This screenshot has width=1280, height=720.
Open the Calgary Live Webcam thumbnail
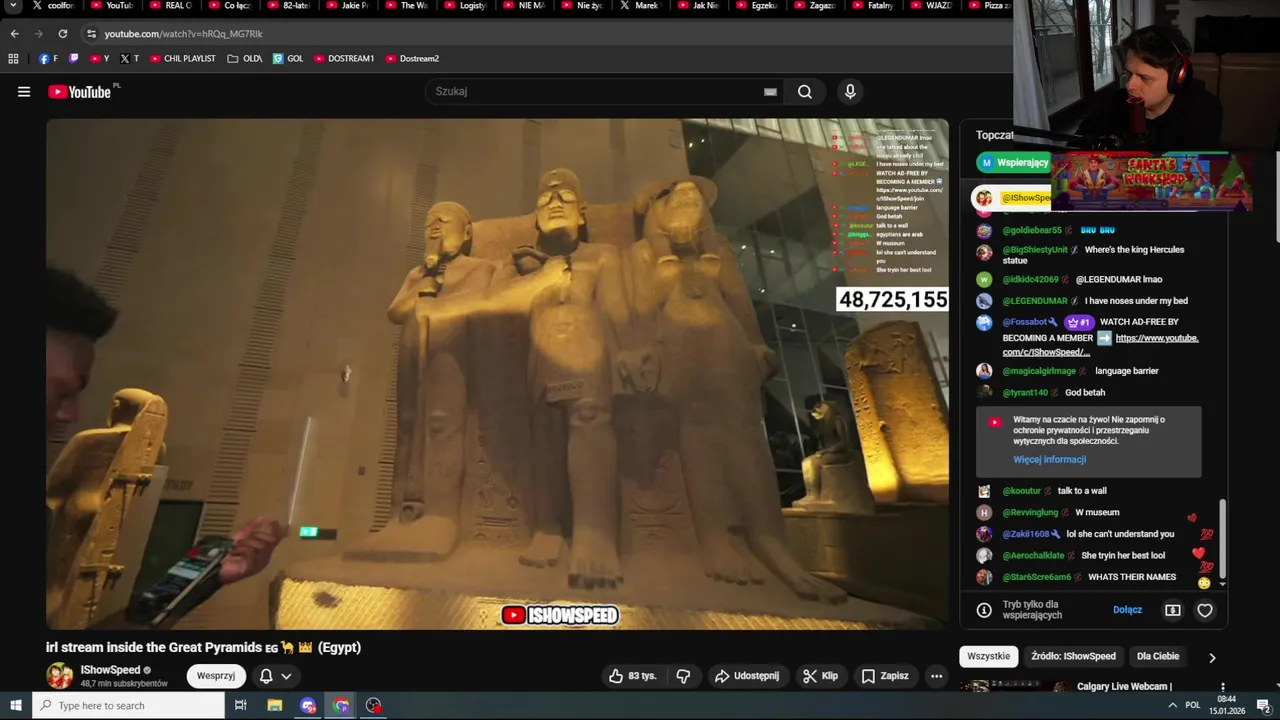point(1014,686)
